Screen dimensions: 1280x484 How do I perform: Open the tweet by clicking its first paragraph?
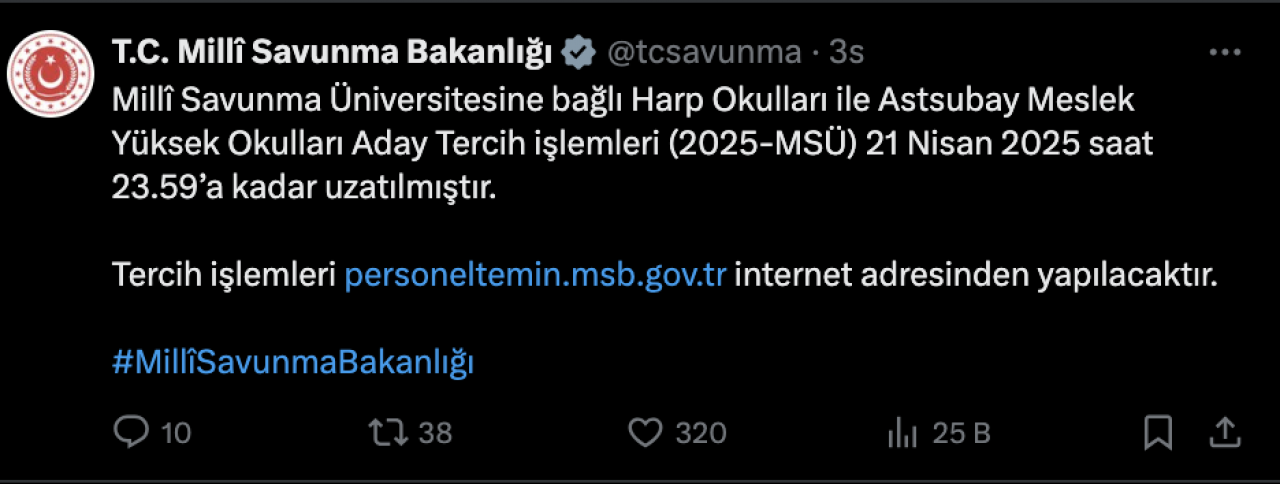pyautogui.click(x=633, y=144)
